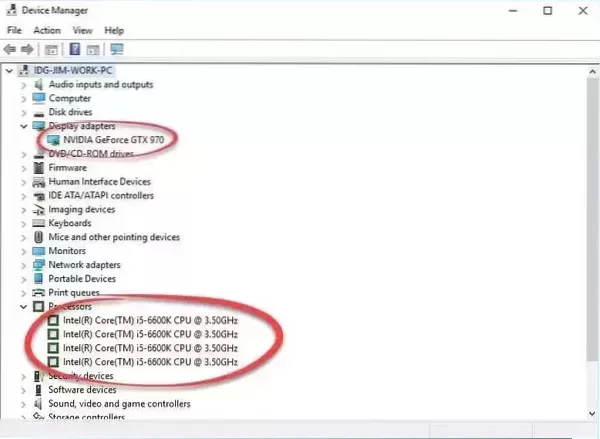Viewport: 600px width, 439px height.
Task: Click the Keyboards category icon
Action: pyautogui.click(x=39, y=223)
